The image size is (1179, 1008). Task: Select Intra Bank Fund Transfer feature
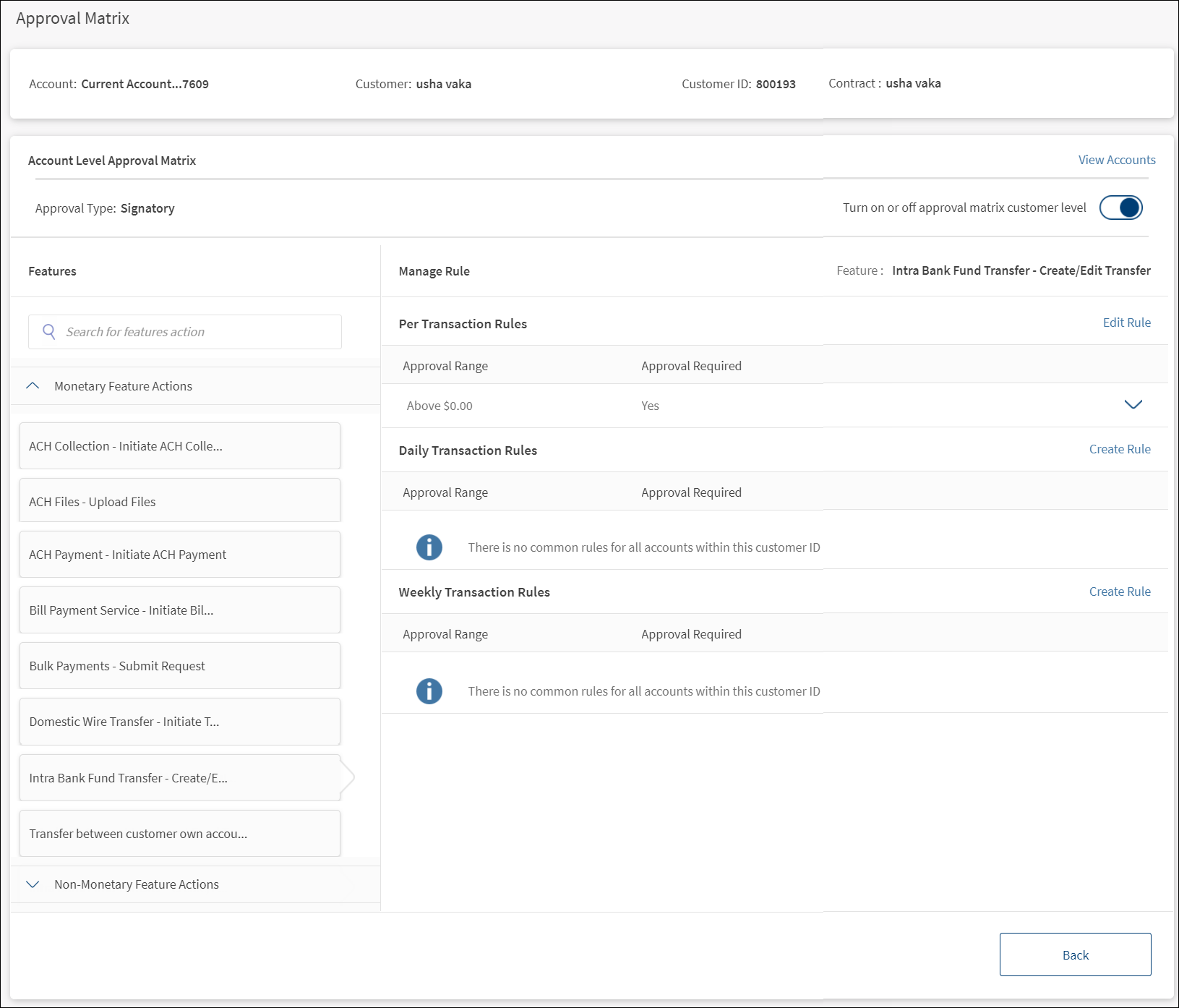[179, 778]
